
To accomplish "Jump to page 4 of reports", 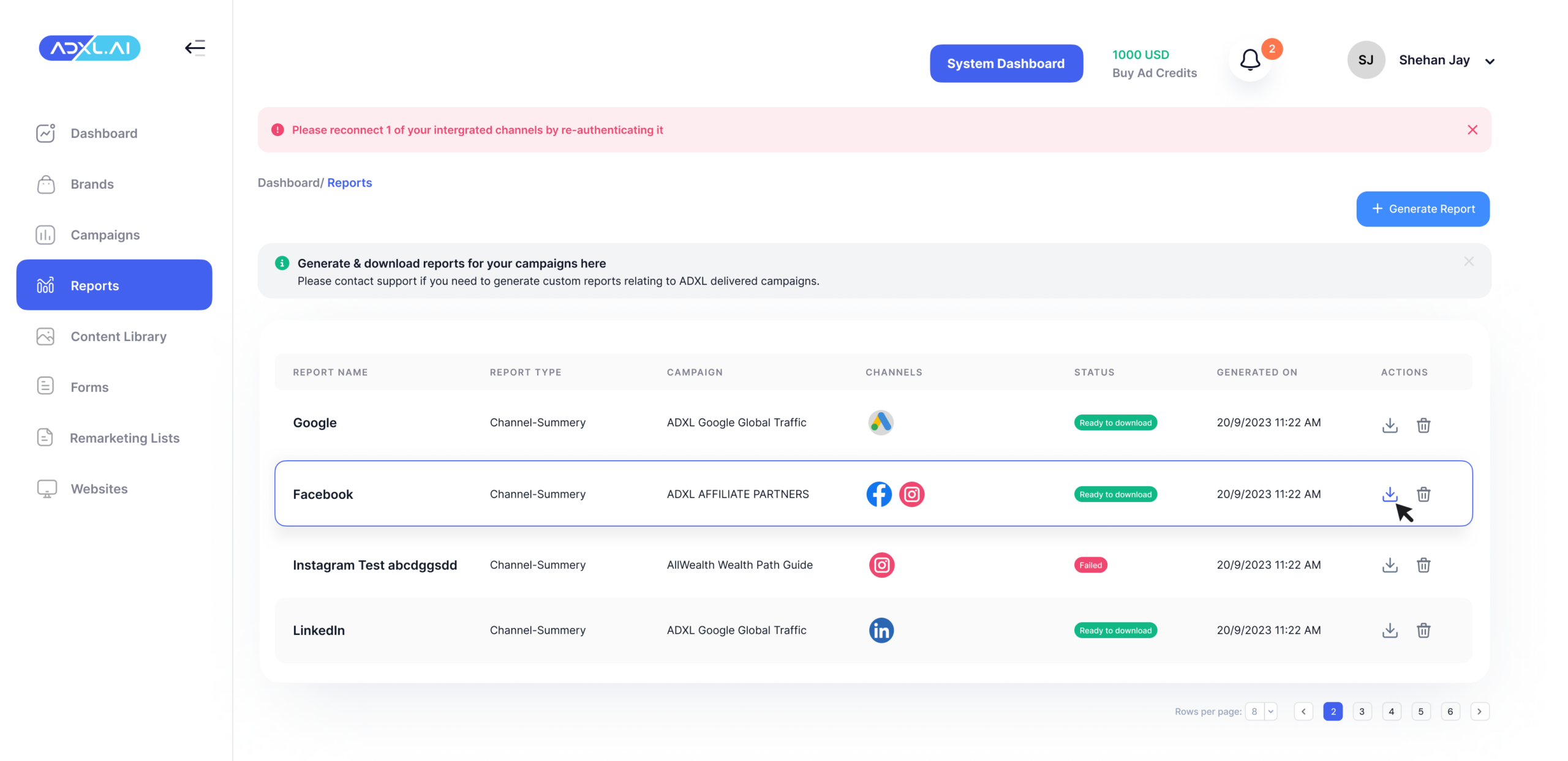I will 1391,711.
